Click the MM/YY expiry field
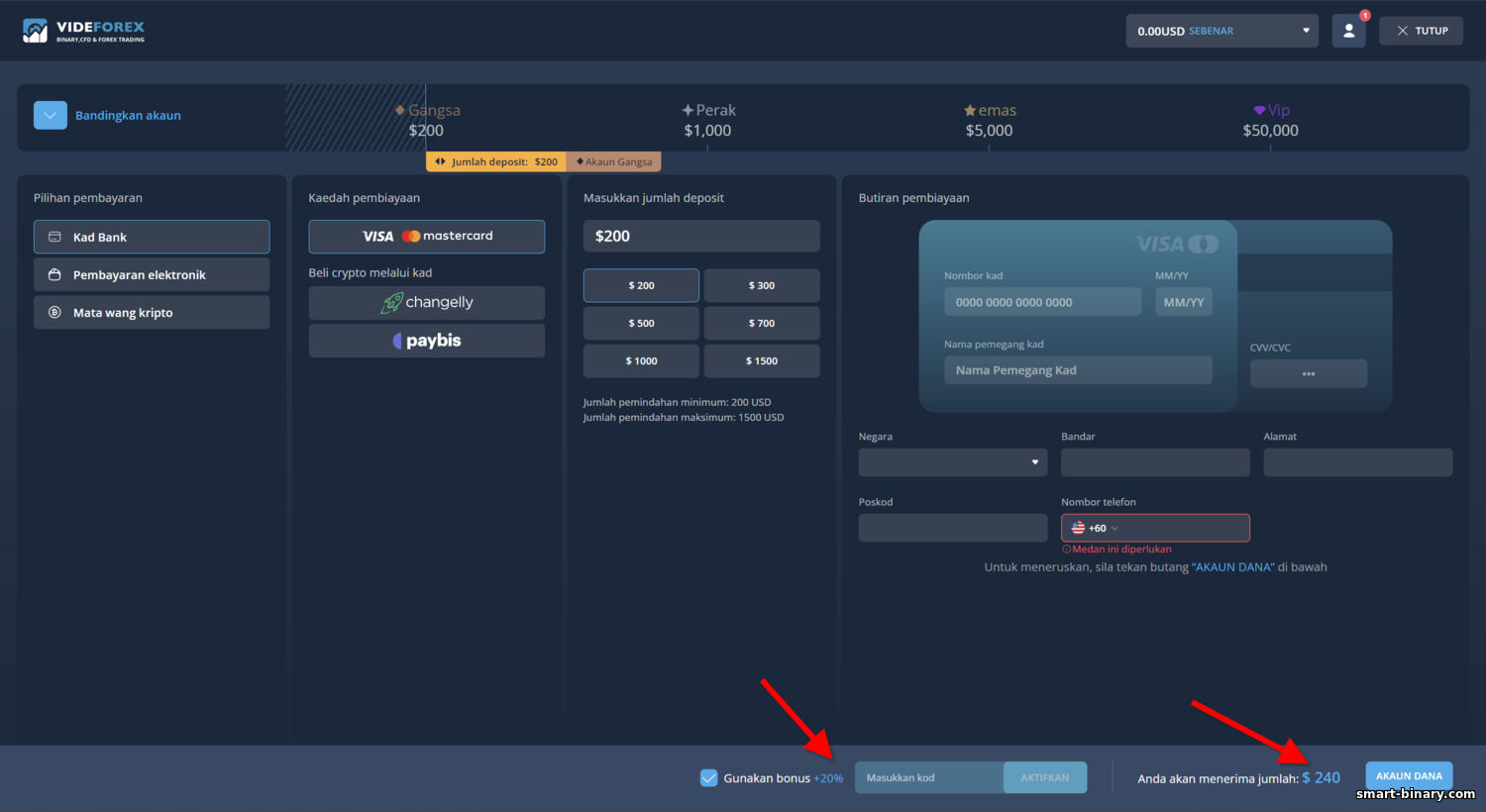The width and height of the screenshot is (1486, 812). [1184, 302]
